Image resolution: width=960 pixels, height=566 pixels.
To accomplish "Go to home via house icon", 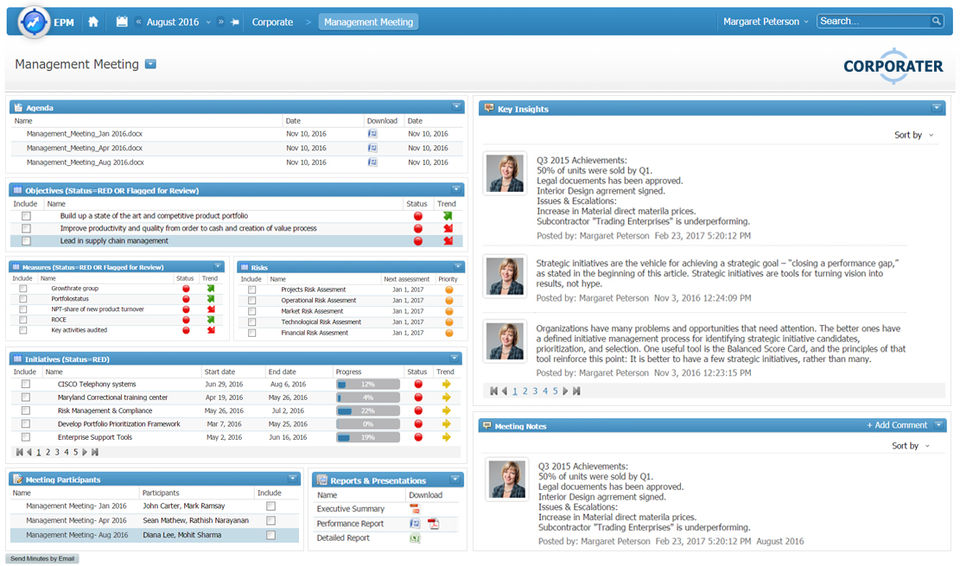I will [x=93, y=22].
